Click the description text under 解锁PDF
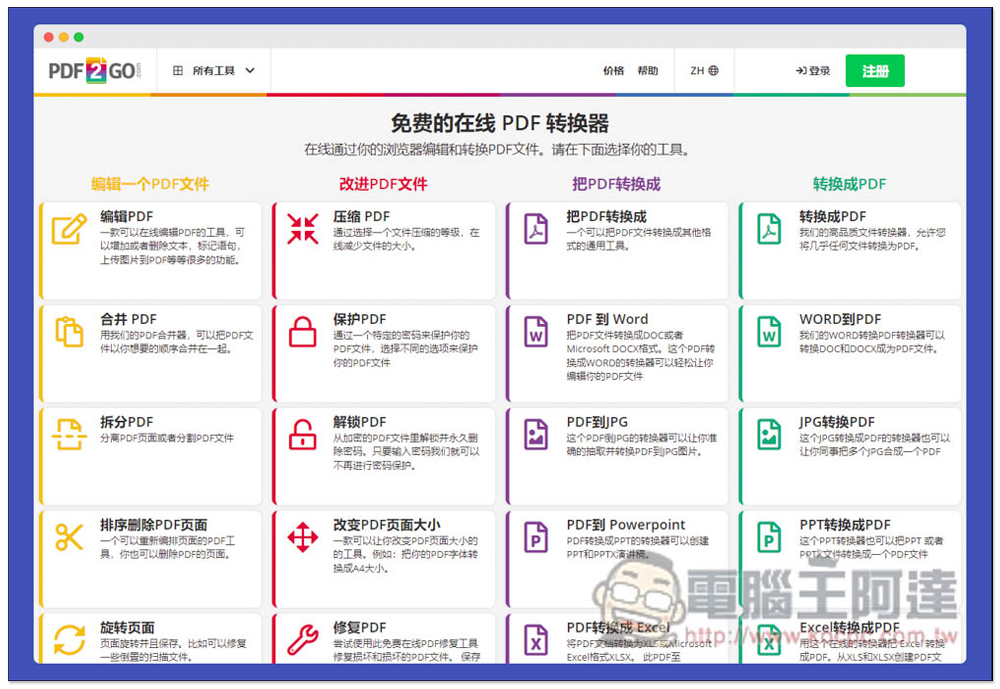This screenshot has height=689, width=1000. pos(406,452)
